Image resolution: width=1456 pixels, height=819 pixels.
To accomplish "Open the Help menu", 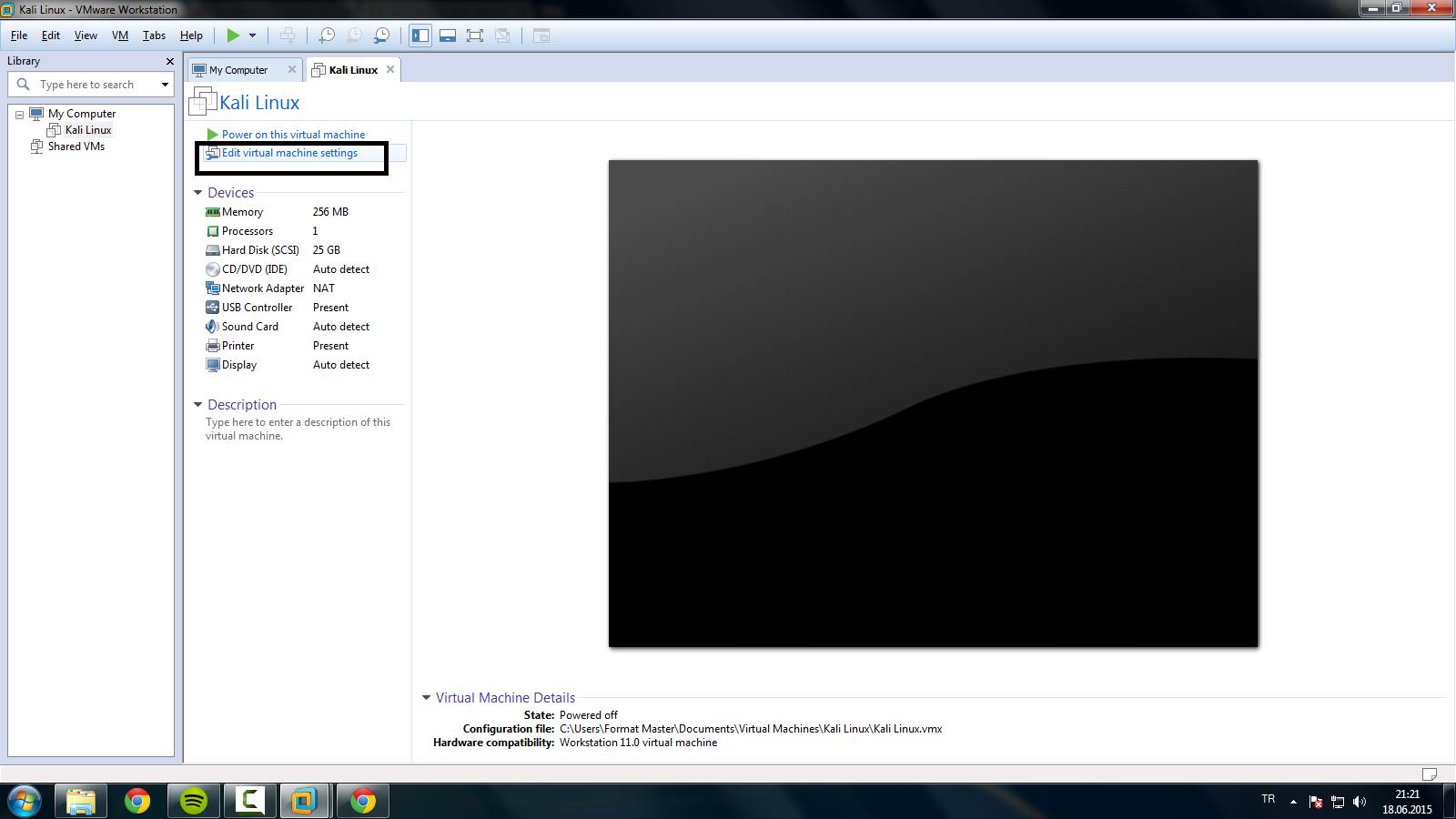I will (x=191, y=35).
